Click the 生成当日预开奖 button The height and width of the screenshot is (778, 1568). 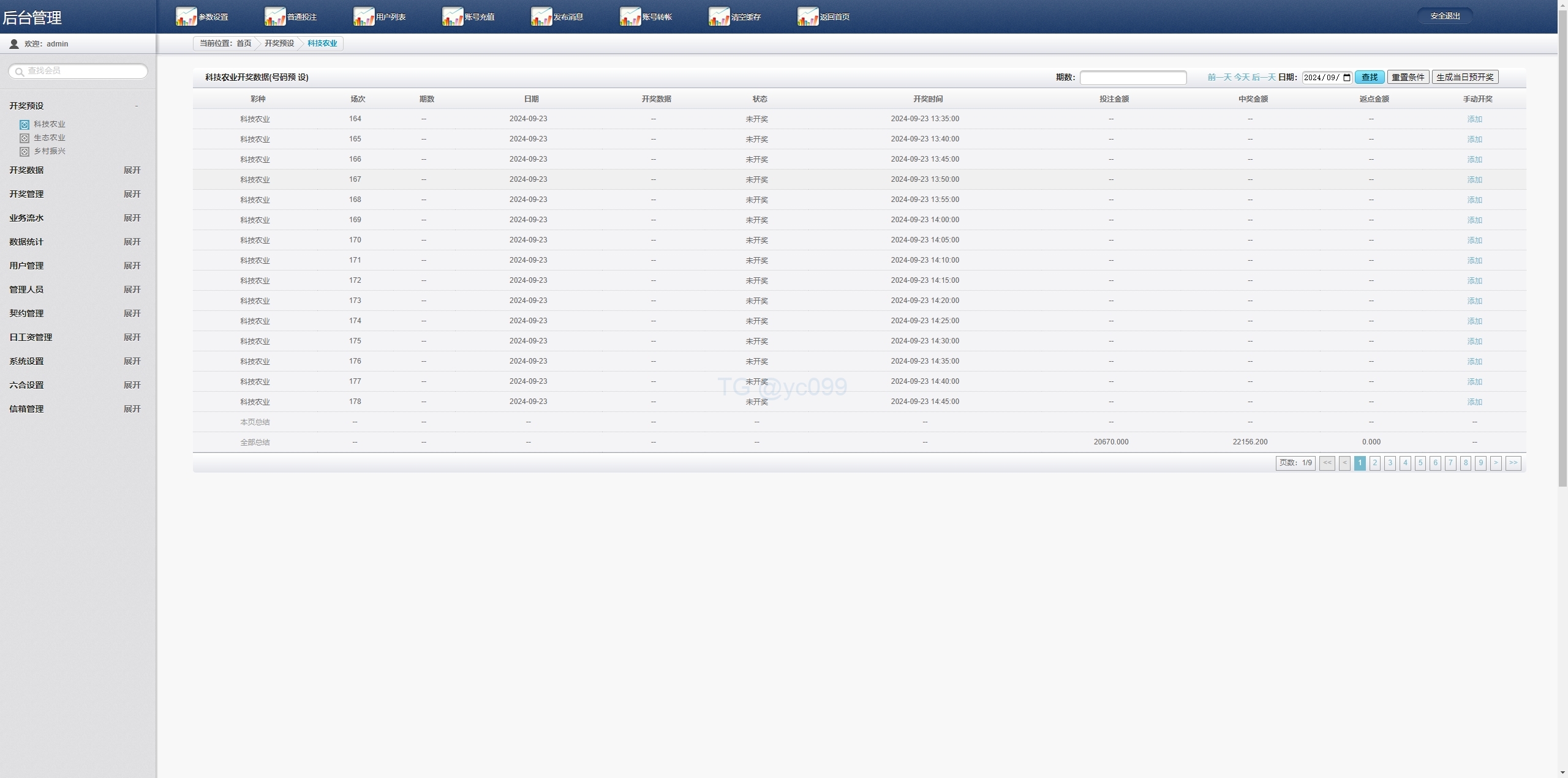tap(1464, 77)
